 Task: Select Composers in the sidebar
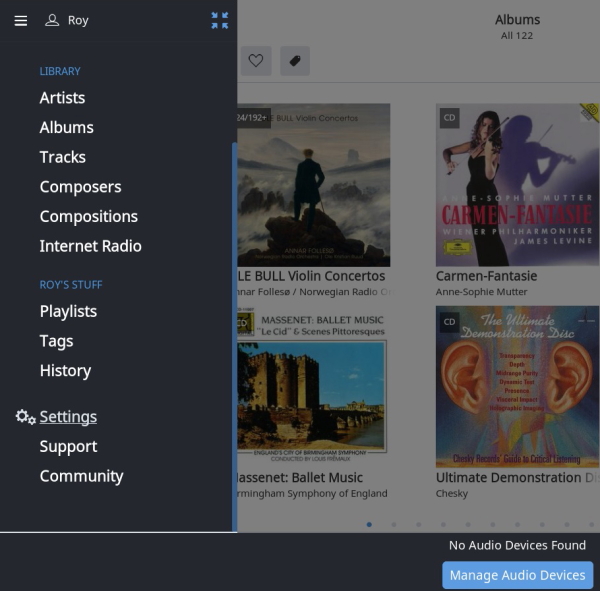pyautogui.click(x=80, y=187)
